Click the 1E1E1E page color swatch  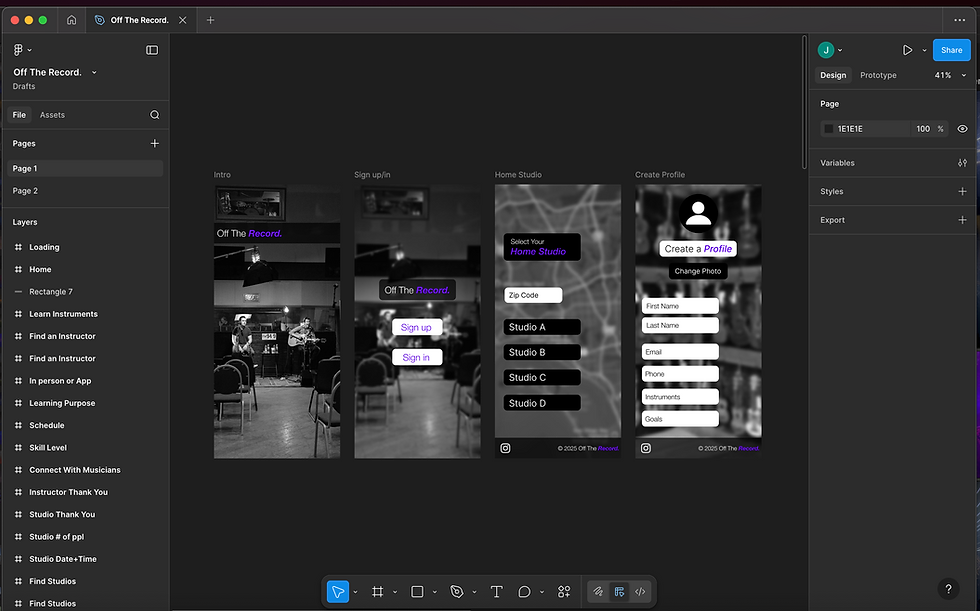pyautogui.click(x=827, y=128)
